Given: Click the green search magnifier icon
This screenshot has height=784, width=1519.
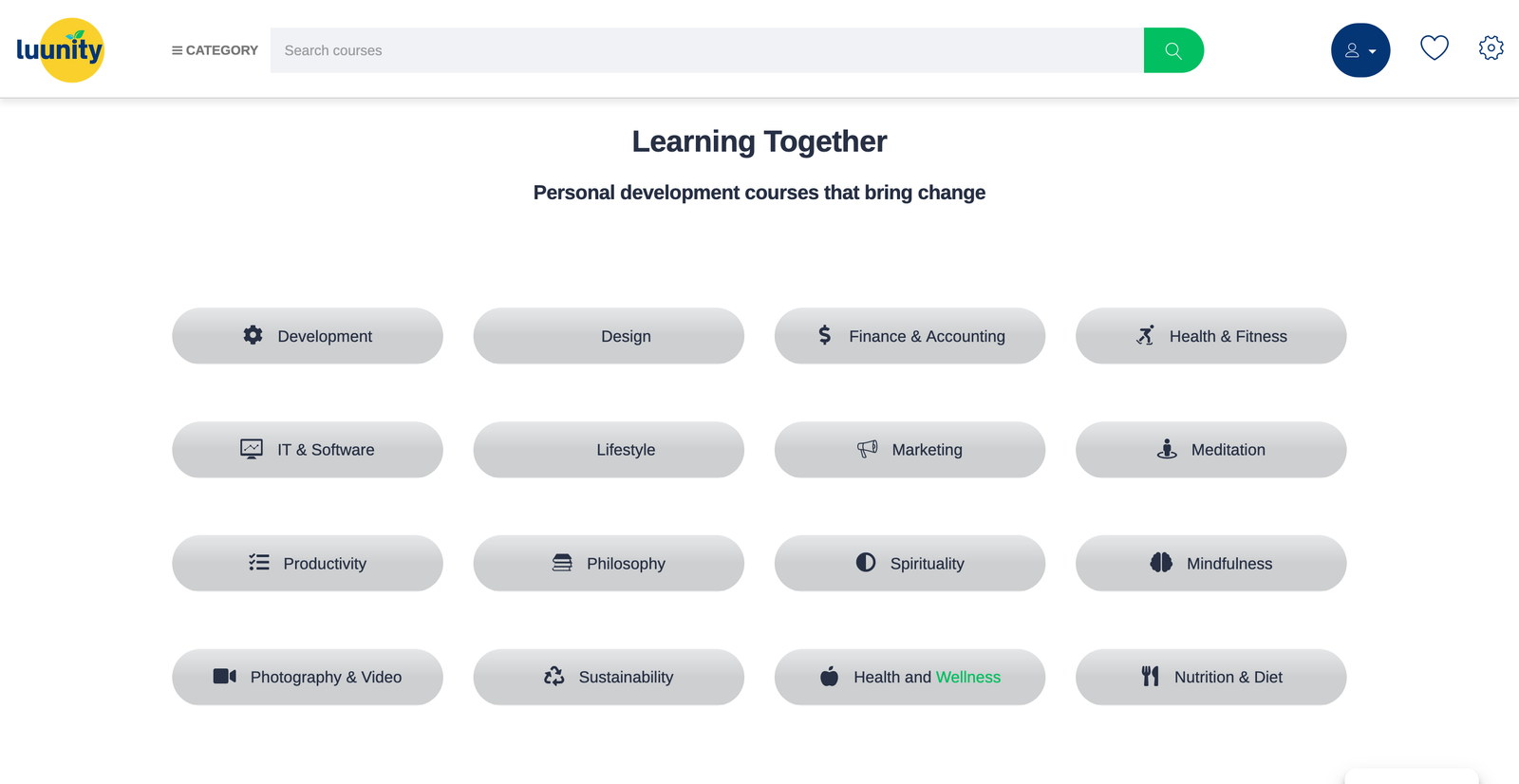Looking at the screenshot, I should tap(1173, 50).
